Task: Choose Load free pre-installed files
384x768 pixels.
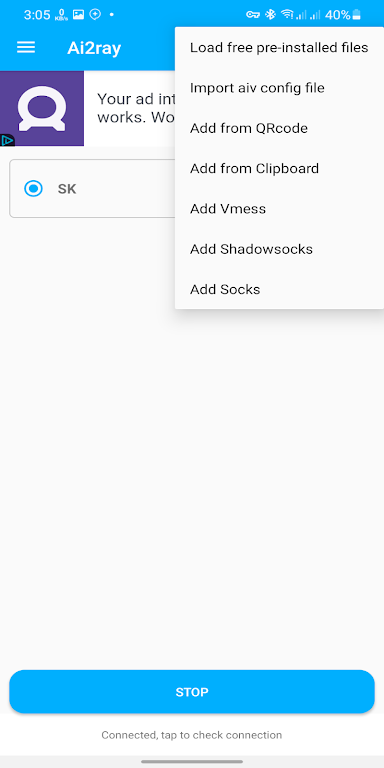Action: click(x=279, y=48)
